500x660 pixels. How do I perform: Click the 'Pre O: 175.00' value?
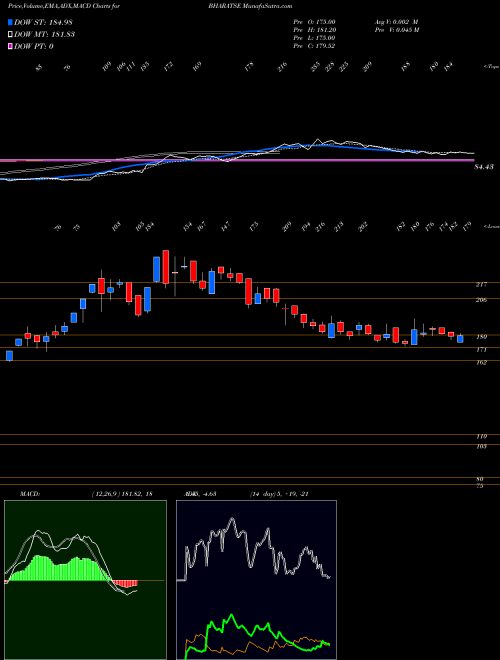click(x=314, y=22)
